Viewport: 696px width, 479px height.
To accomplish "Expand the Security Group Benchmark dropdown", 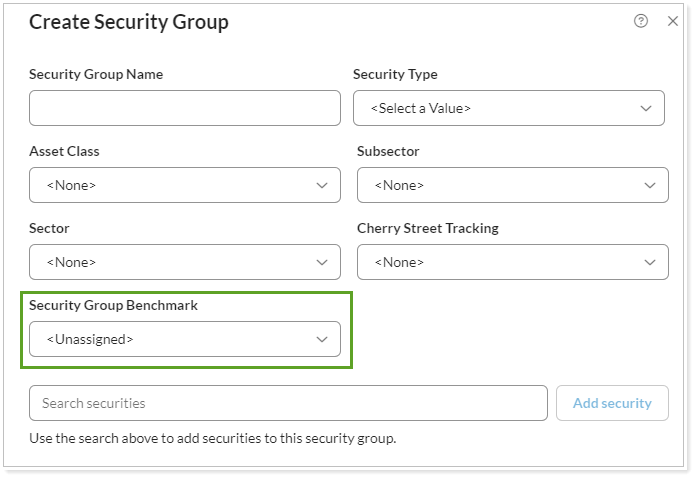I will pyautogui.click(x=185, y=339).
